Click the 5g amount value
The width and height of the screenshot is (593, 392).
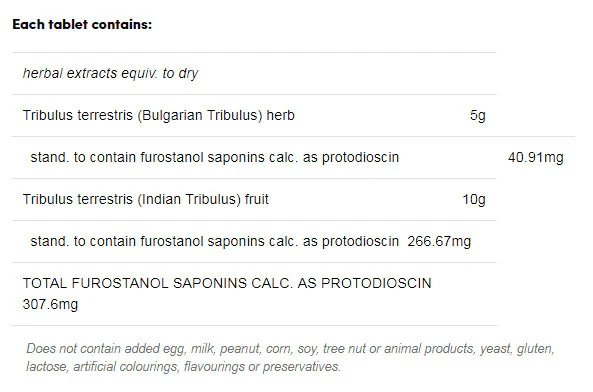pos(478,115)
